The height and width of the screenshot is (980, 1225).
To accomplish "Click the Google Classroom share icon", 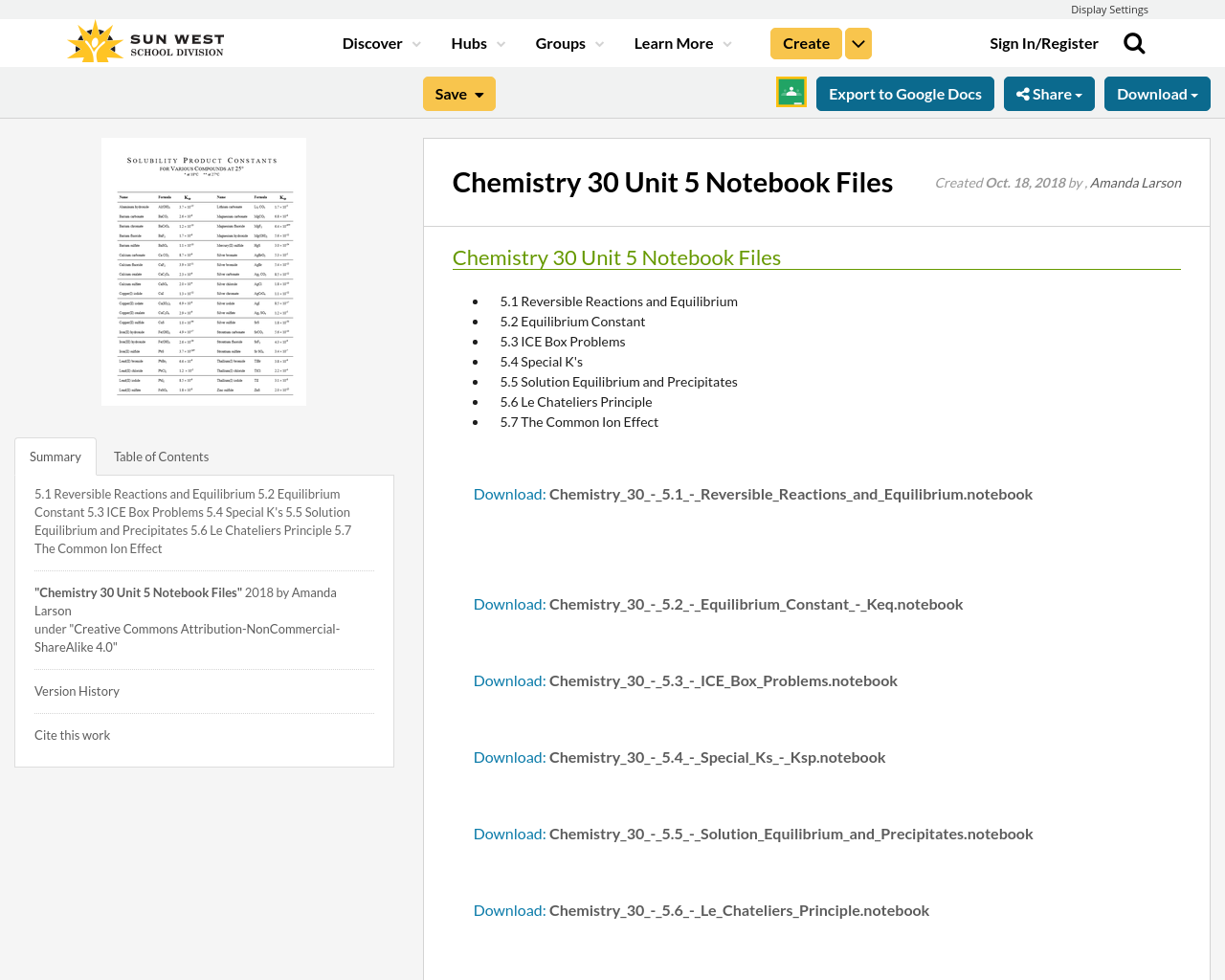I will (x=791, y=92).
